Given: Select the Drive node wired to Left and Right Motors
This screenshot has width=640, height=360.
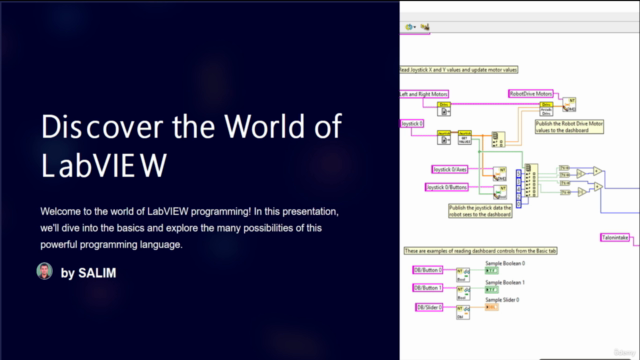Looking at the screenshot, I should 444,109.
